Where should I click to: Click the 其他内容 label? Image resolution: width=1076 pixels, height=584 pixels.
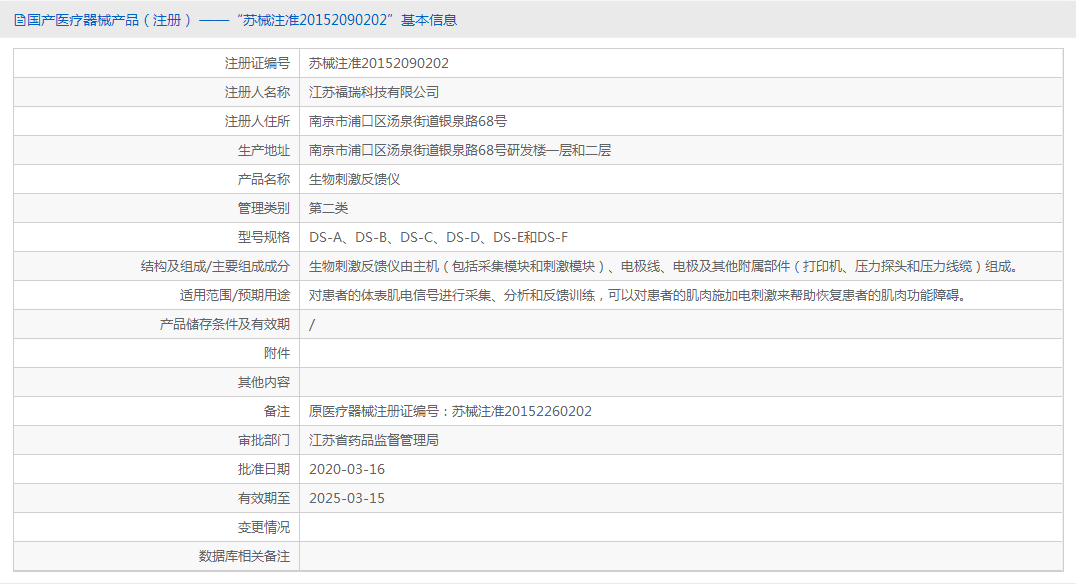pyautogui.click(x=264, y=382)
